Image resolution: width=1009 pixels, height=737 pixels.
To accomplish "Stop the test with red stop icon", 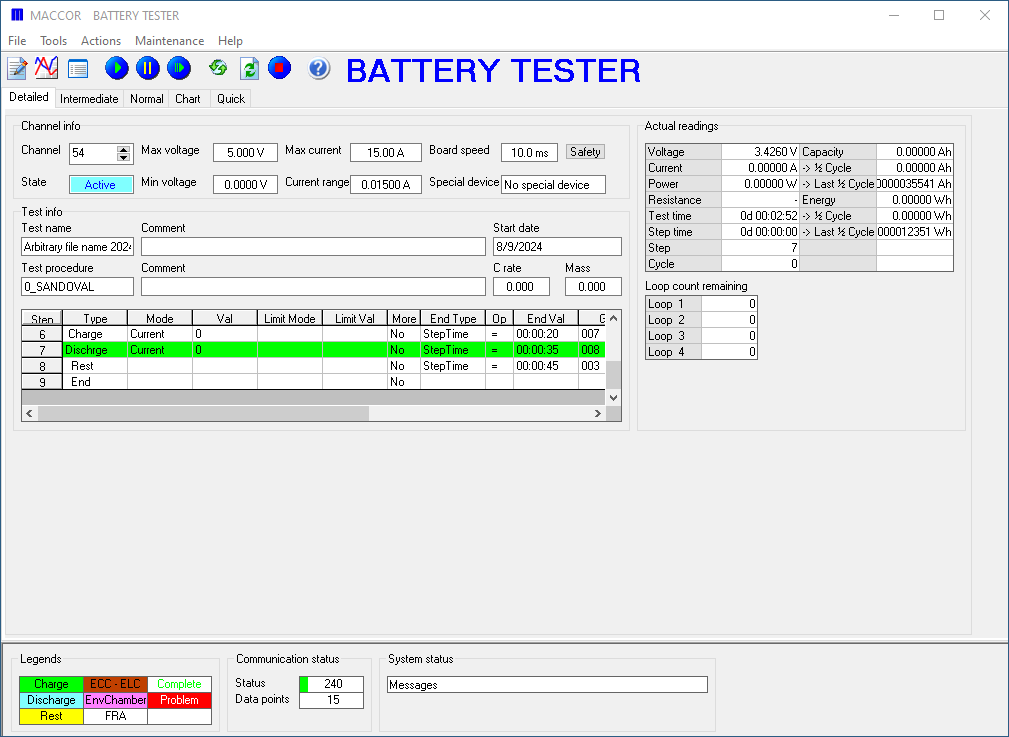I will [x=280, y=68].
